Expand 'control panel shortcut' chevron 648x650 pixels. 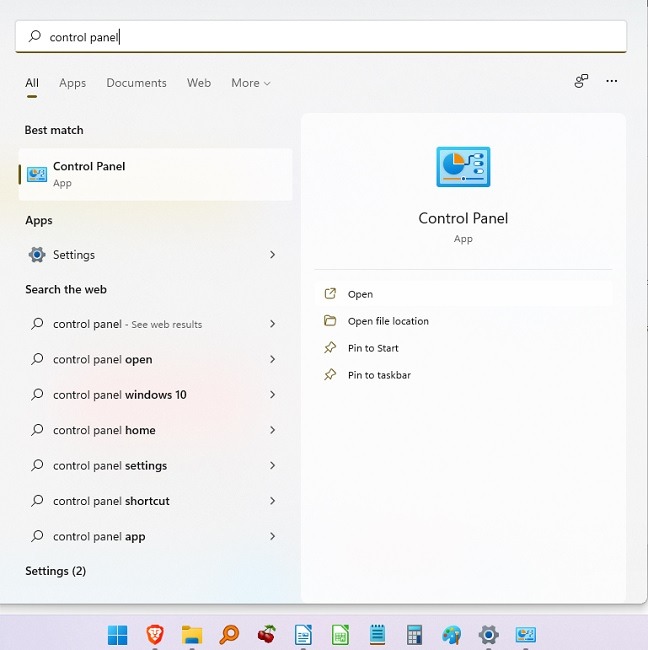point(272,501)
